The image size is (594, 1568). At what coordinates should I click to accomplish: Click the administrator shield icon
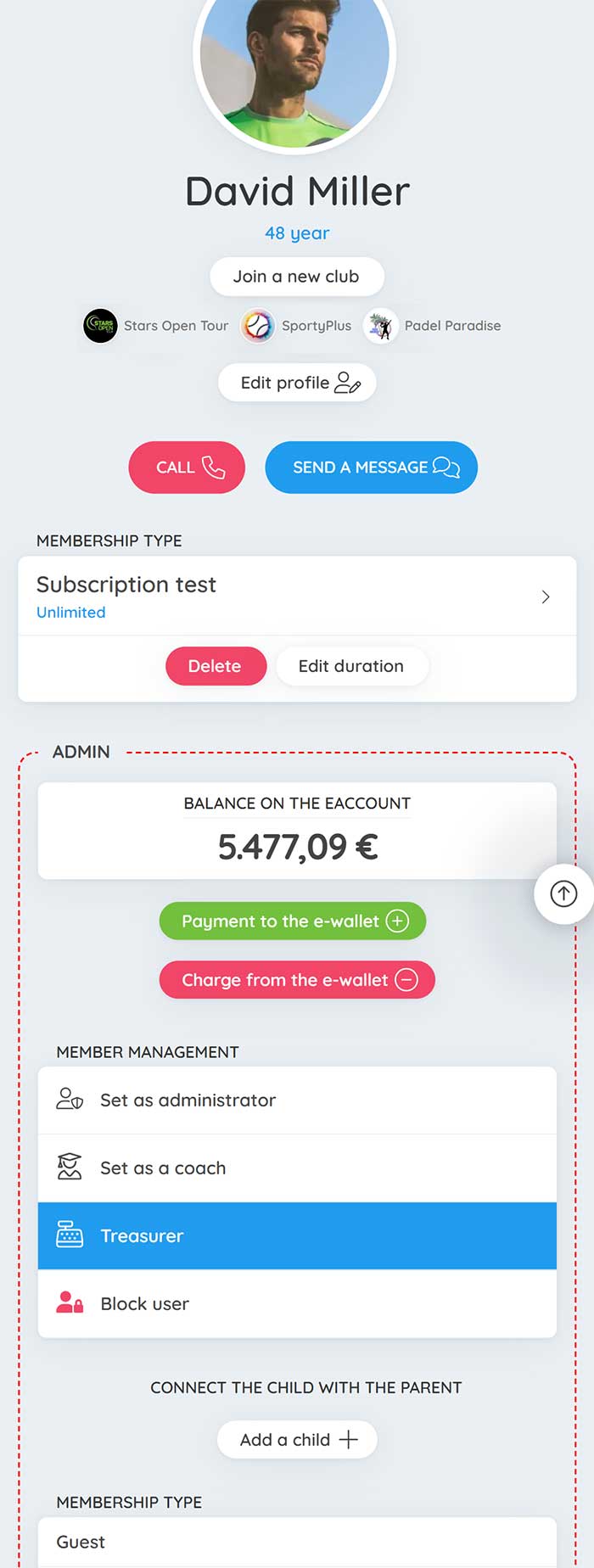[70, 1100]
